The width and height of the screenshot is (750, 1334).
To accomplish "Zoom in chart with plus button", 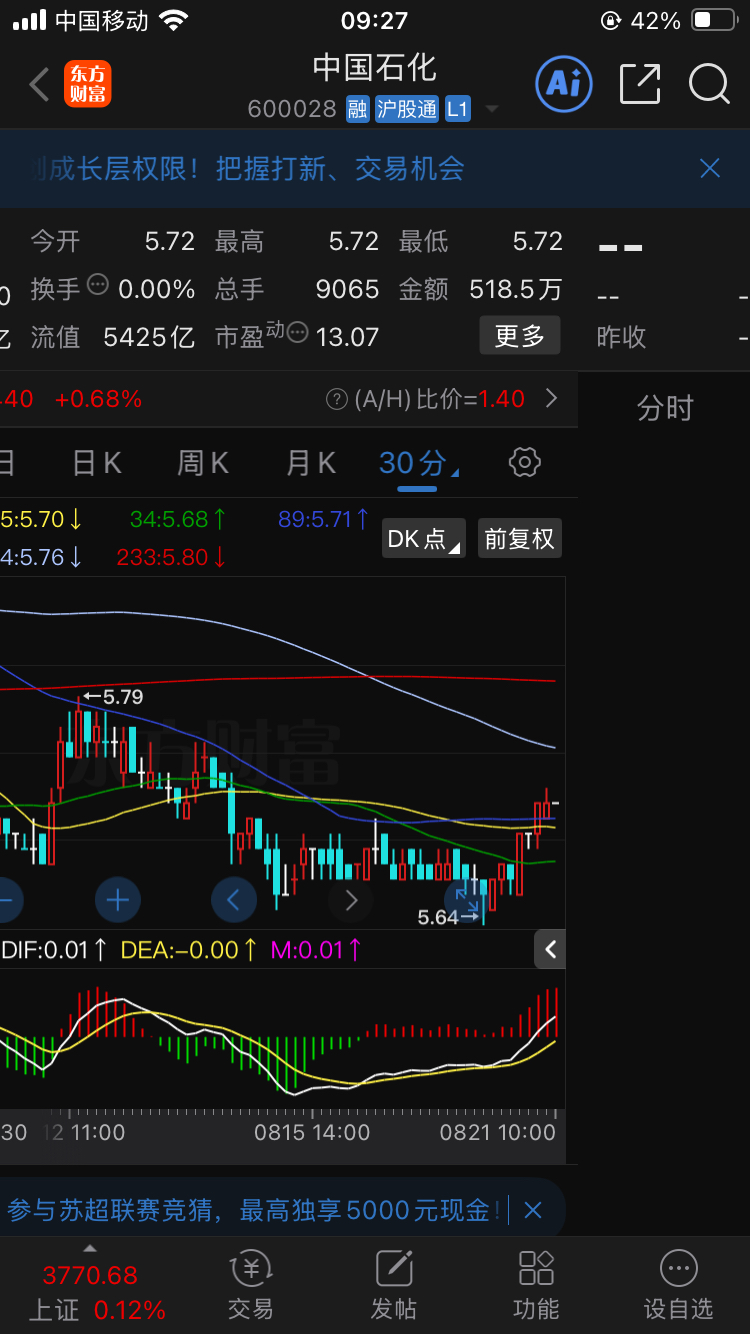I will [x=118, y=900].
